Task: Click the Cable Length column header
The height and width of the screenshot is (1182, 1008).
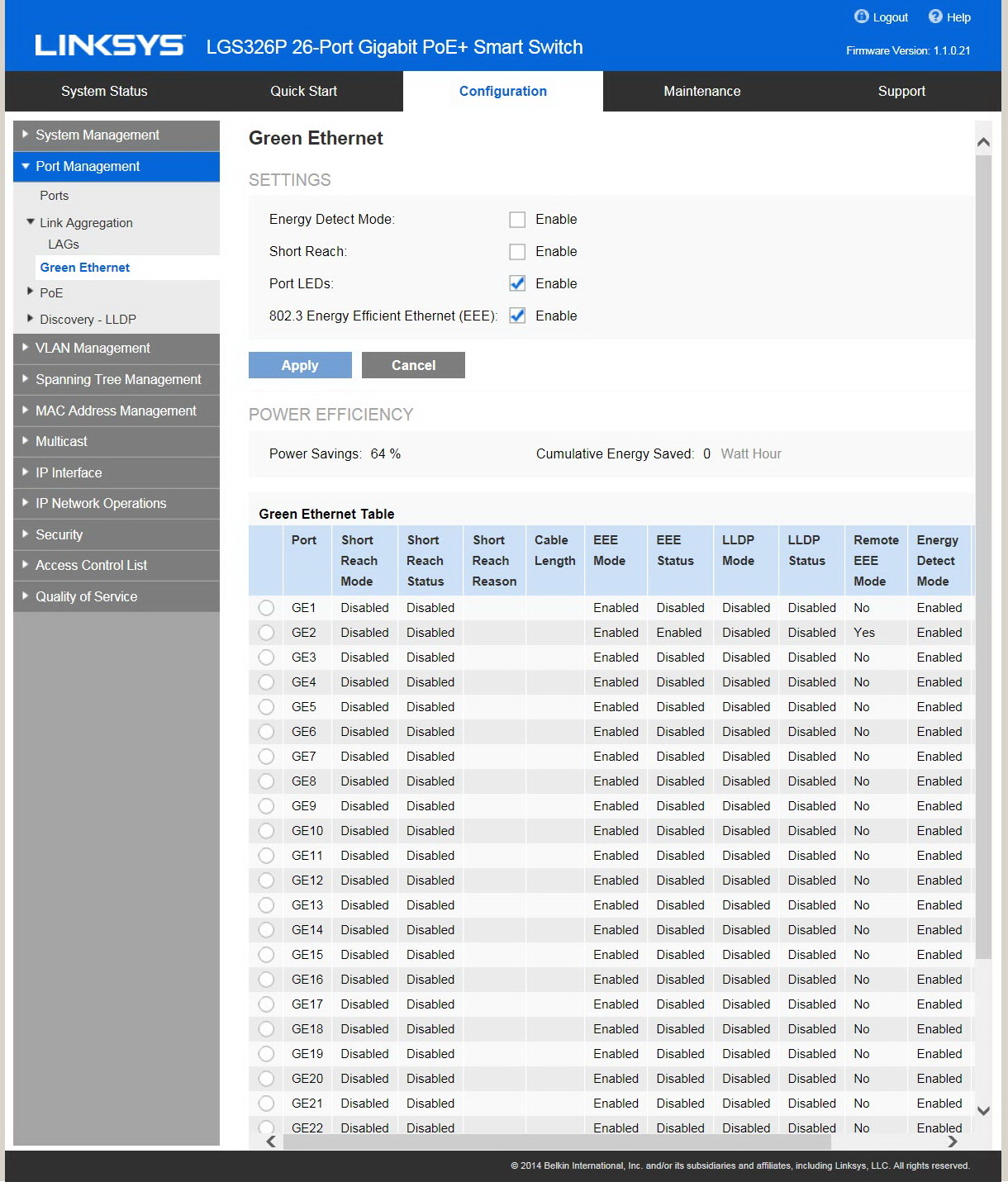Action: pos(555,561)
